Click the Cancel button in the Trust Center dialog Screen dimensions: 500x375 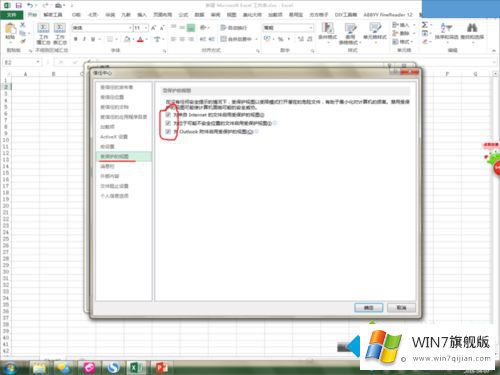(x=401, y=308)
